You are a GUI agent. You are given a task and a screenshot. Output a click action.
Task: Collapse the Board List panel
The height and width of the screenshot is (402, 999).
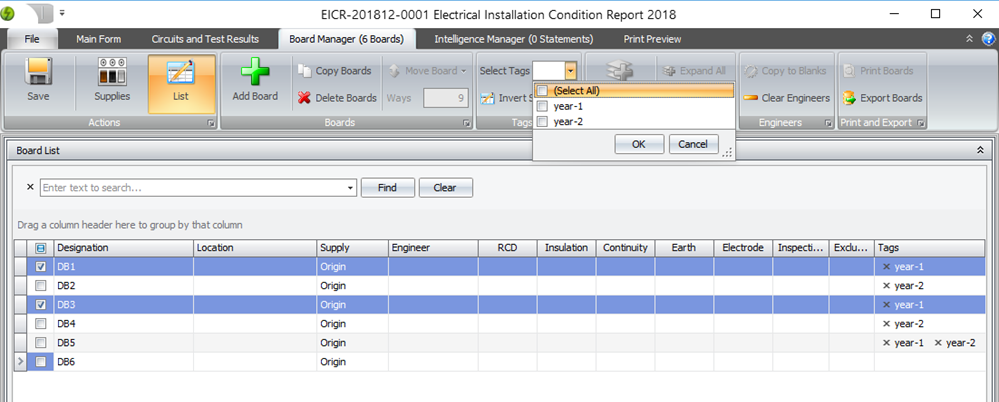(x=980, y=149)
